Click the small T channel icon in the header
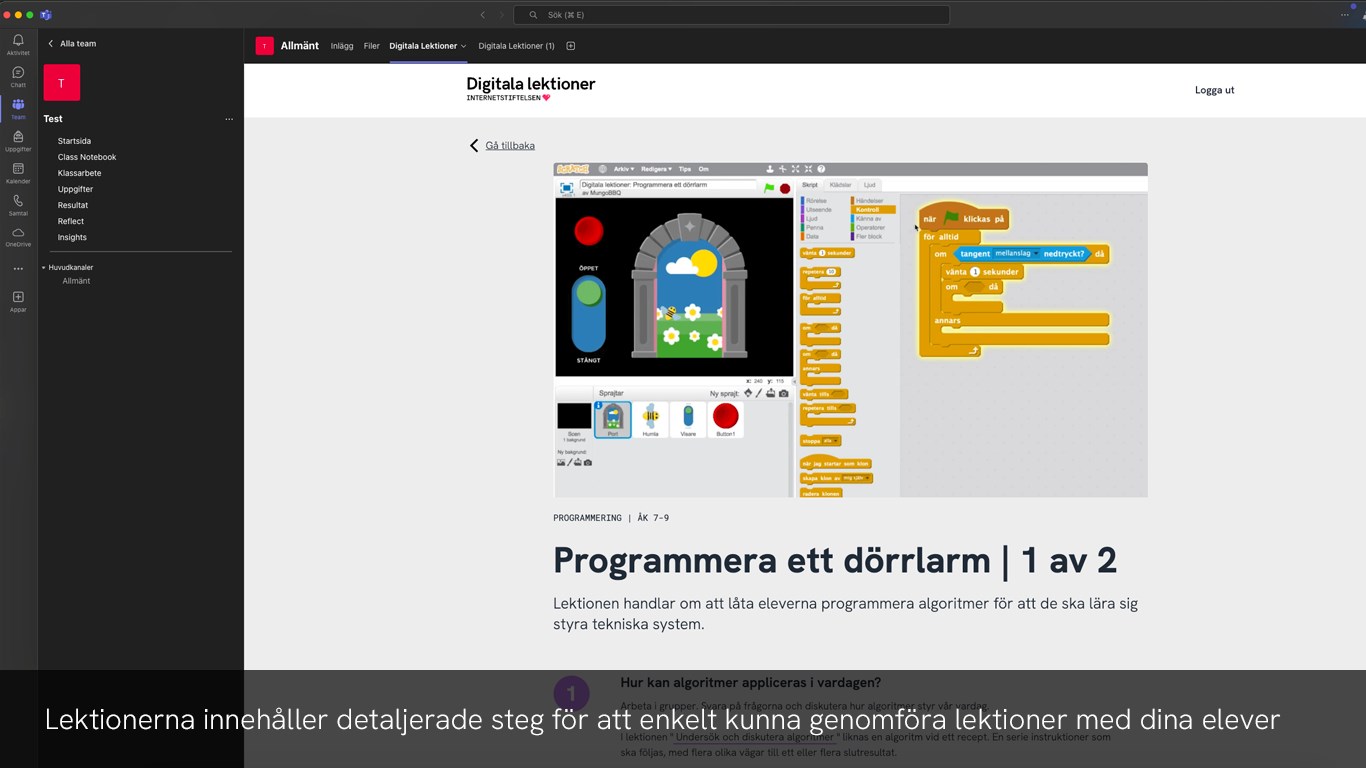The width and height of the screenshot is (1366, 768). 264,46
